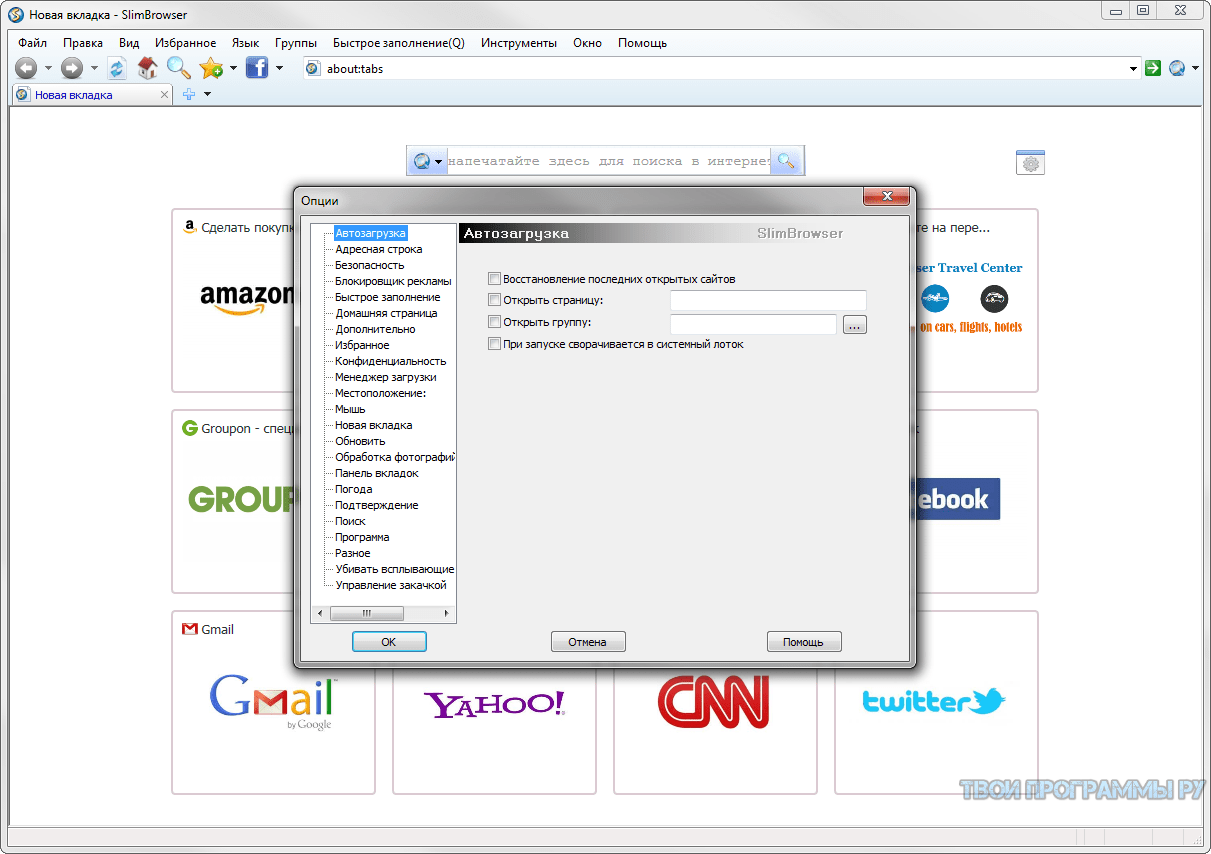The height and width of the screenshot is (854, 1211).
Task: Click the options tree scroll right arrow
Action: 447,613
